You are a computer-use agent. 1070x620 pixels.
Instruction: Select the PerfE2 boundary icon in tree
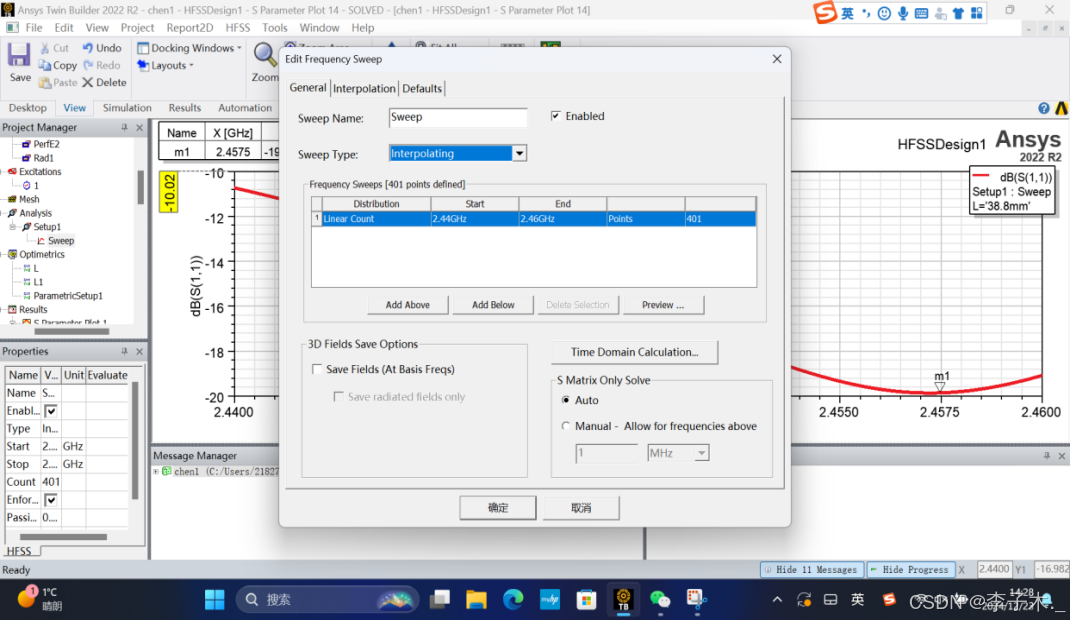26,144
